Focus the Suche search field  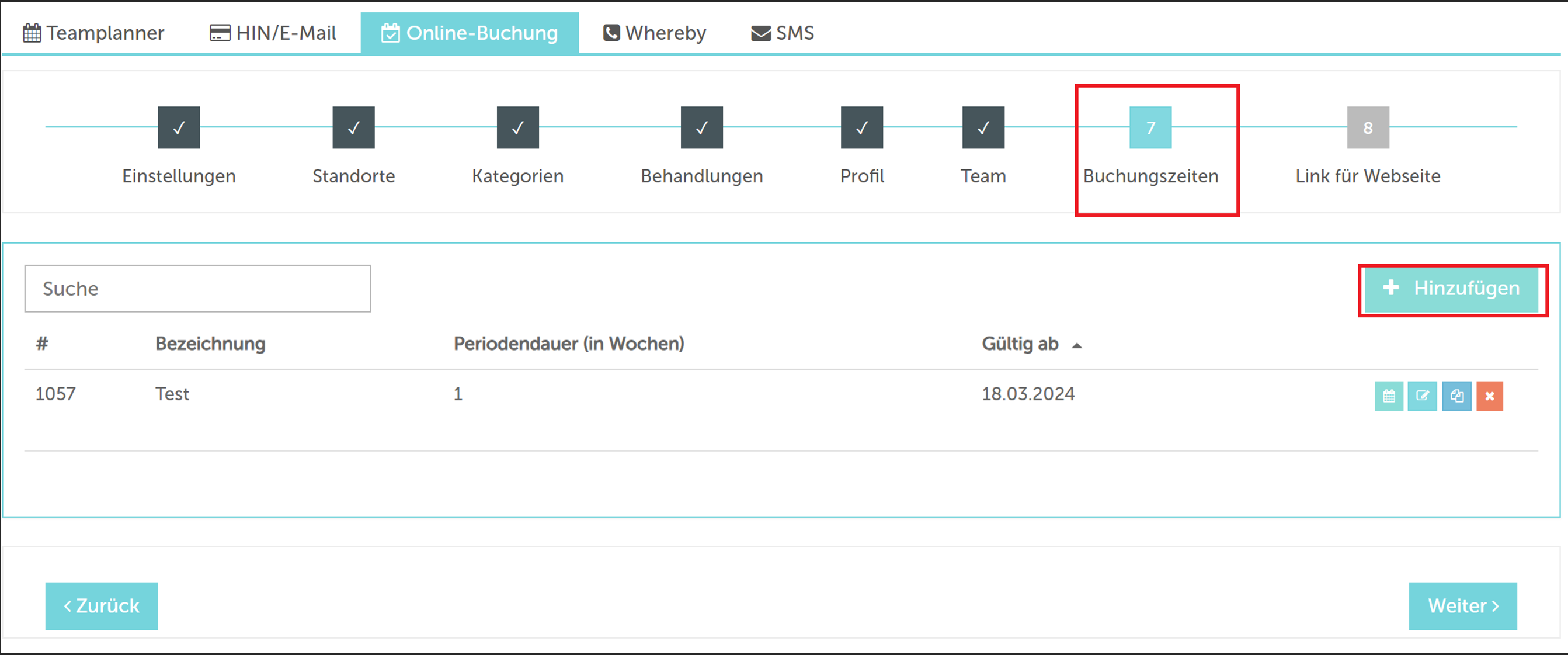(x=197, y=288)
